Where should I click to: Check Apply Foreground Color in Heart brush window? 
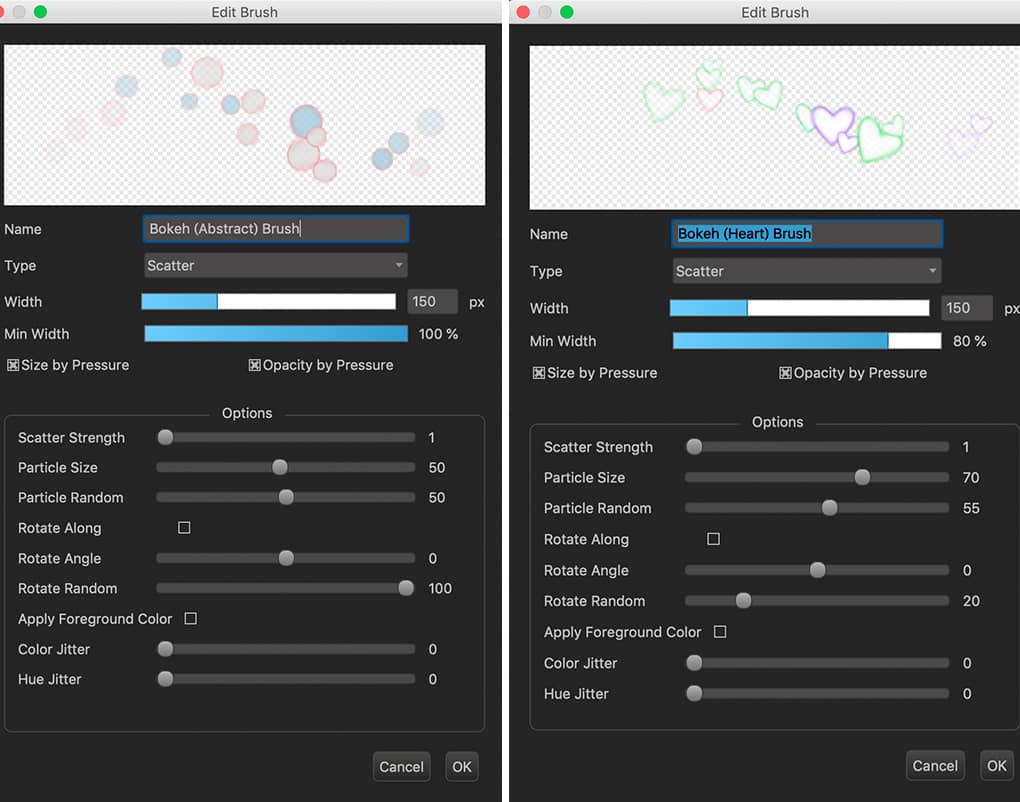[x=720, y=632]
